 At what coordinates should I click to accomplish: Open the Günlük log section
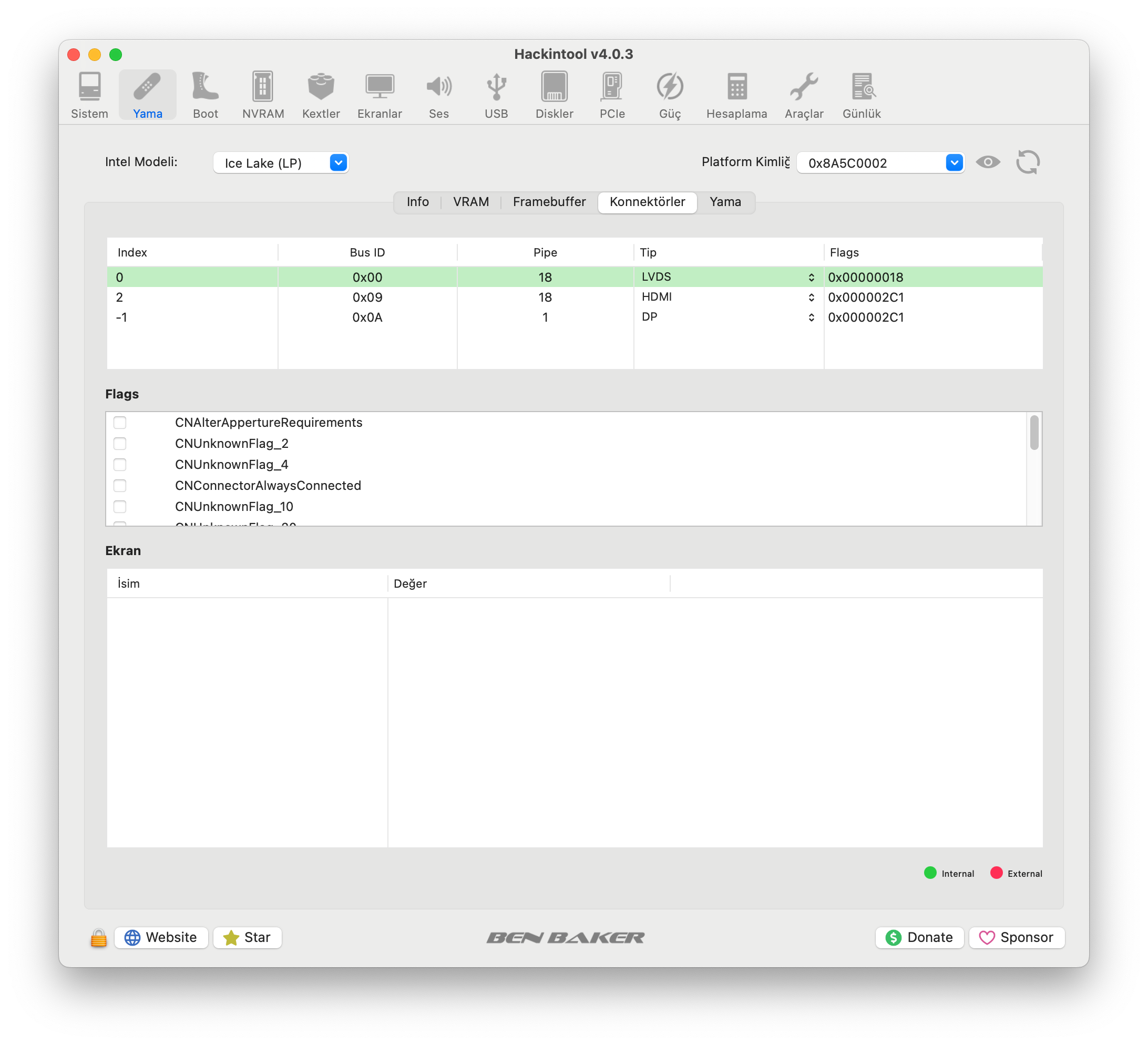pyautogui.click(x=862, y=95)
